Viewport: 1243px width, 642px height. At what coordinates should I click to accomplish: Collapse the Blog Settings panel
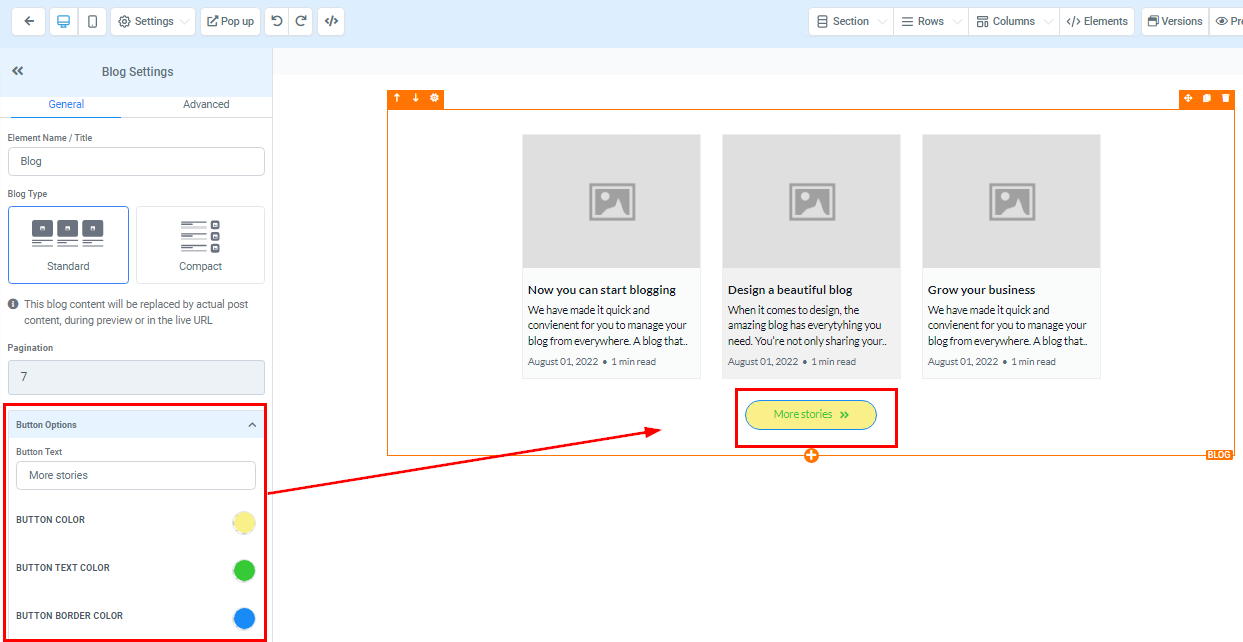pos(18,71)
